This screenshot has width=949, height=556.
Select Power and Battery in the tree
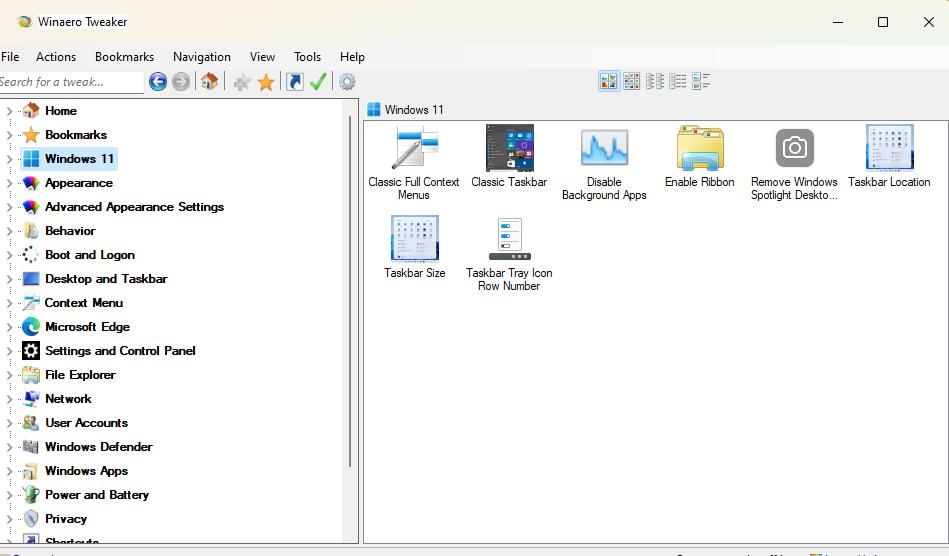click(x=97, y=495)
